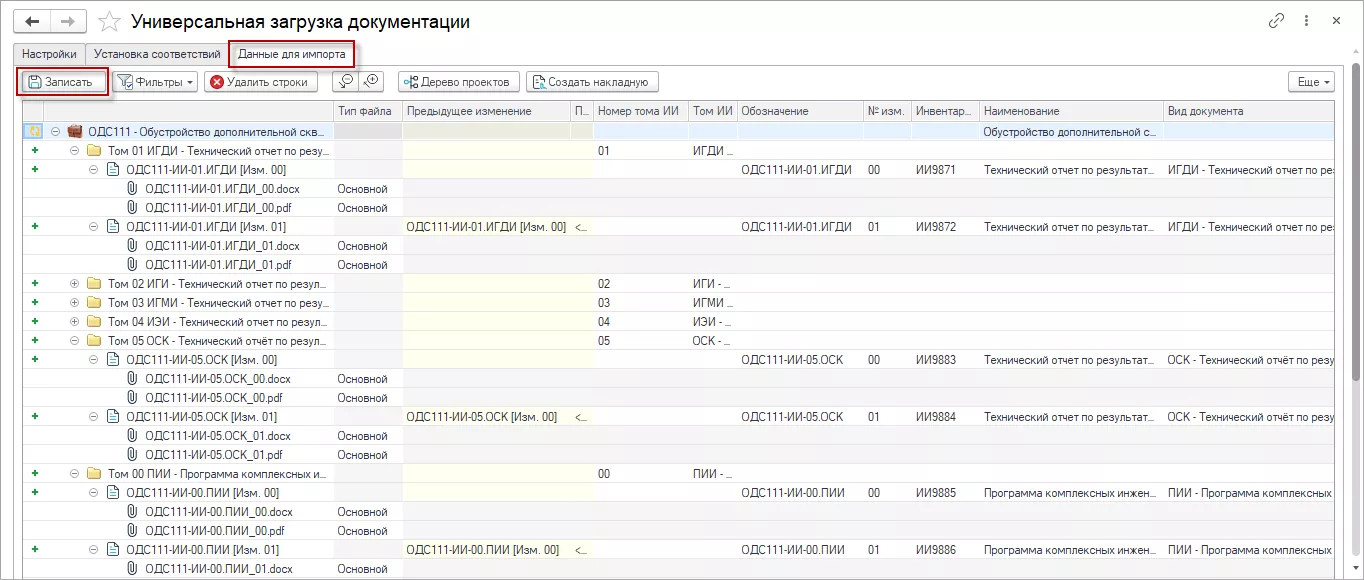The height and width of the screenshot is (580, 1364).
Task: Click the back navigation arrow
Action: (x=31, y=18)
